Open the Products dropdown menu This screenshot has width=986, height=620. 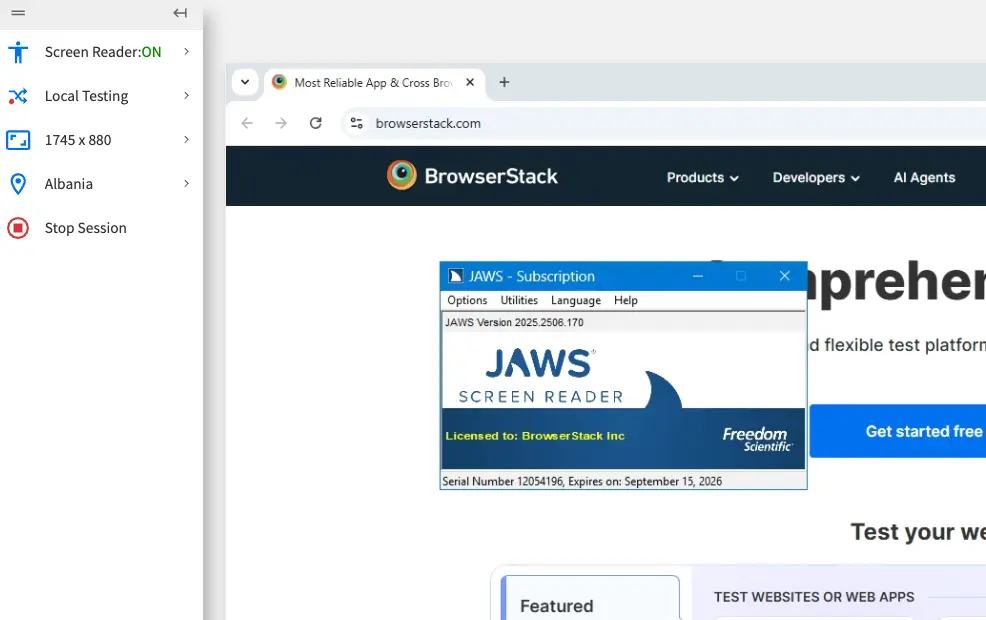pos(702,177)
